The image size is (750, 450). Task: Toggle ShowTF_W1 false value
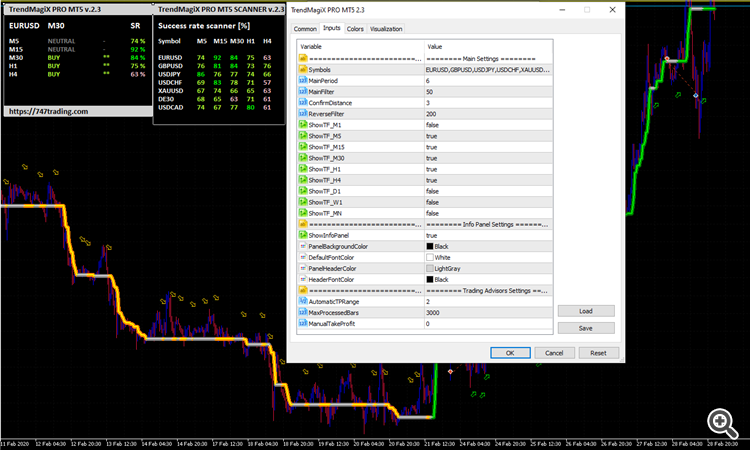(488, 202)
